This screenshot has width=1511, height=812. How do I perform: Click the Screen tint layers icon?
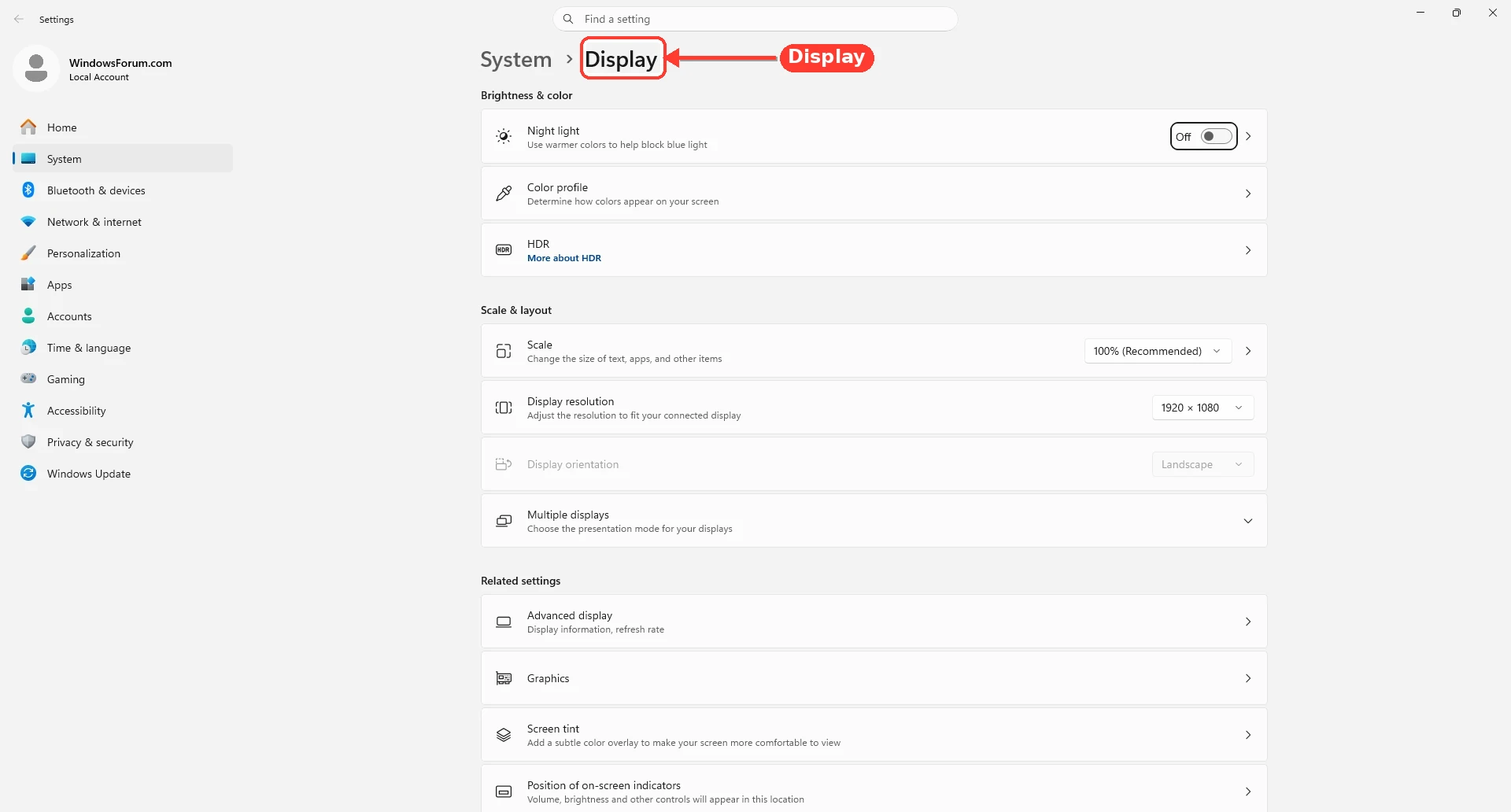point(504,735)
